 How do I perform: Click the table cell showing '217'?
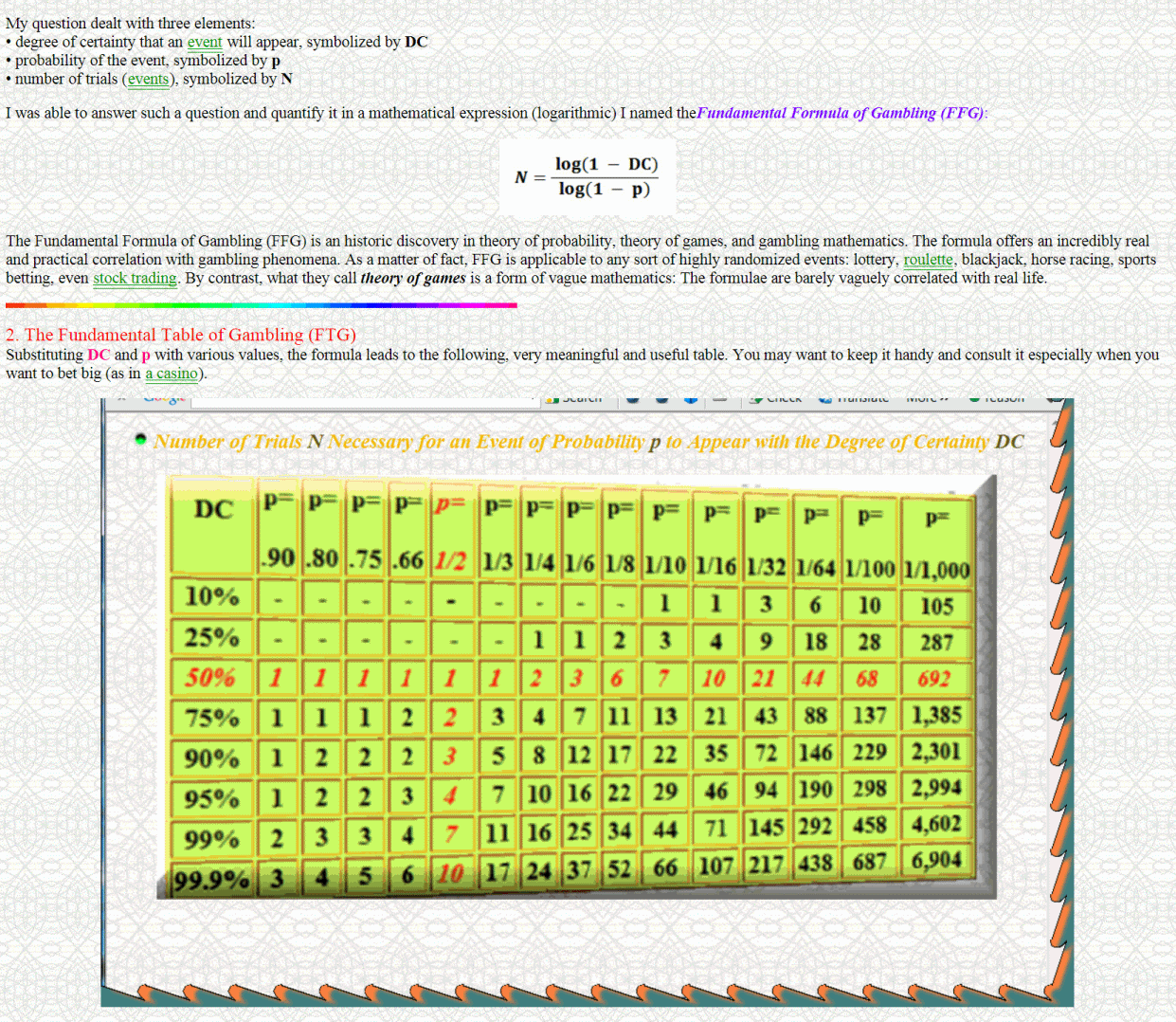(766, 865)
